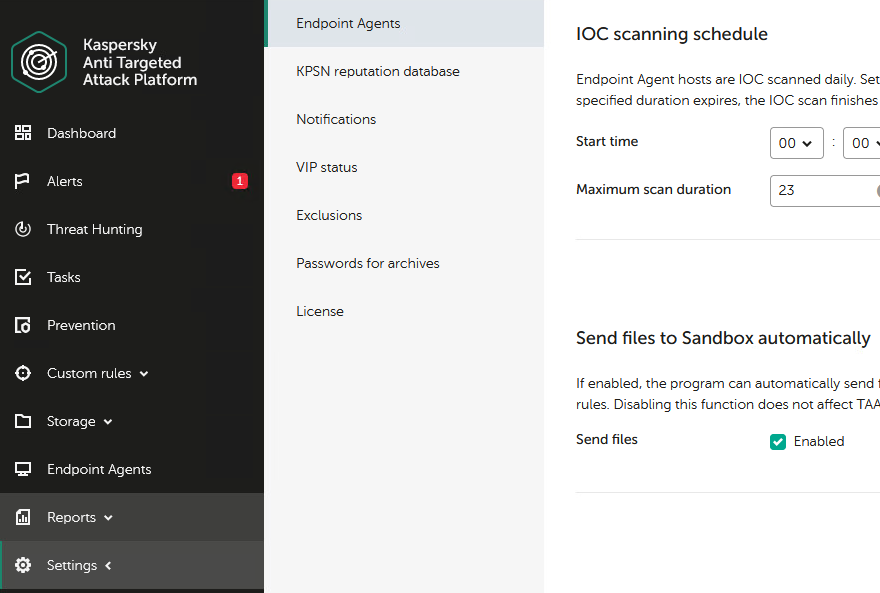880x593 pixels.
Task: Collapse the Settings menu chevron
Action: click(x=108, y=566)
